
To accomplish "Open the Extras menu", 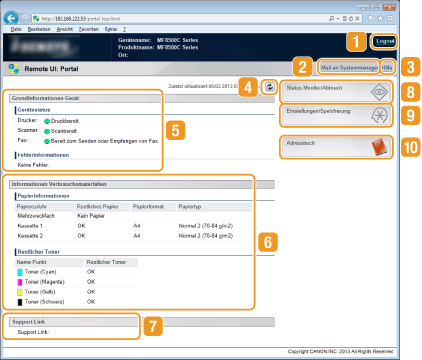I will pyautogui.click(x=111, y=29).
